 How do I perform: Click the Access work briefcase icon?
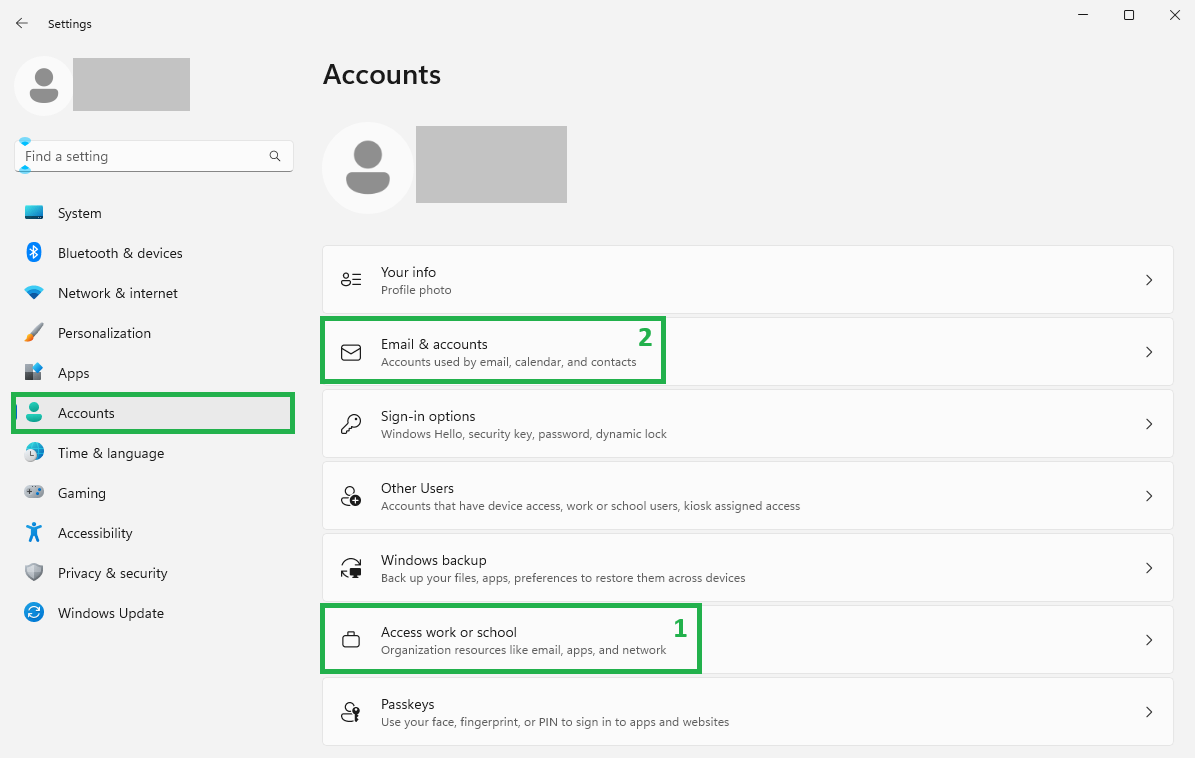point(351,640)
